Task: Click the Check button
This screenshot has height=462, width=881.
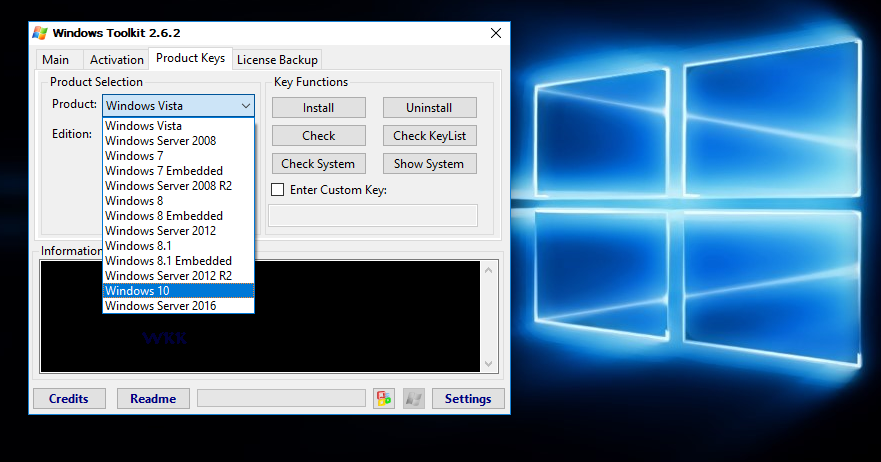Action: point(319,135)
